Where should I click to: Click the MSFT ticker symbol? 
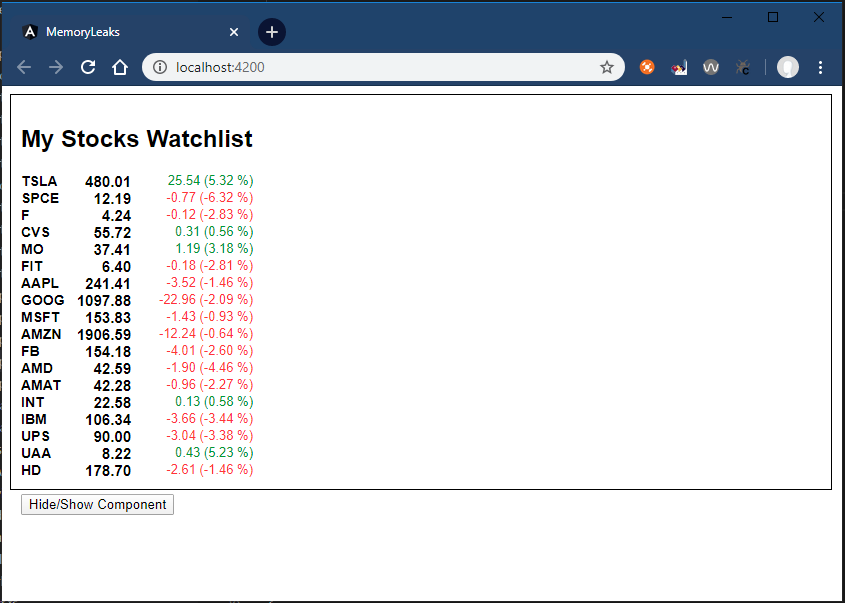tap(40, 317)
